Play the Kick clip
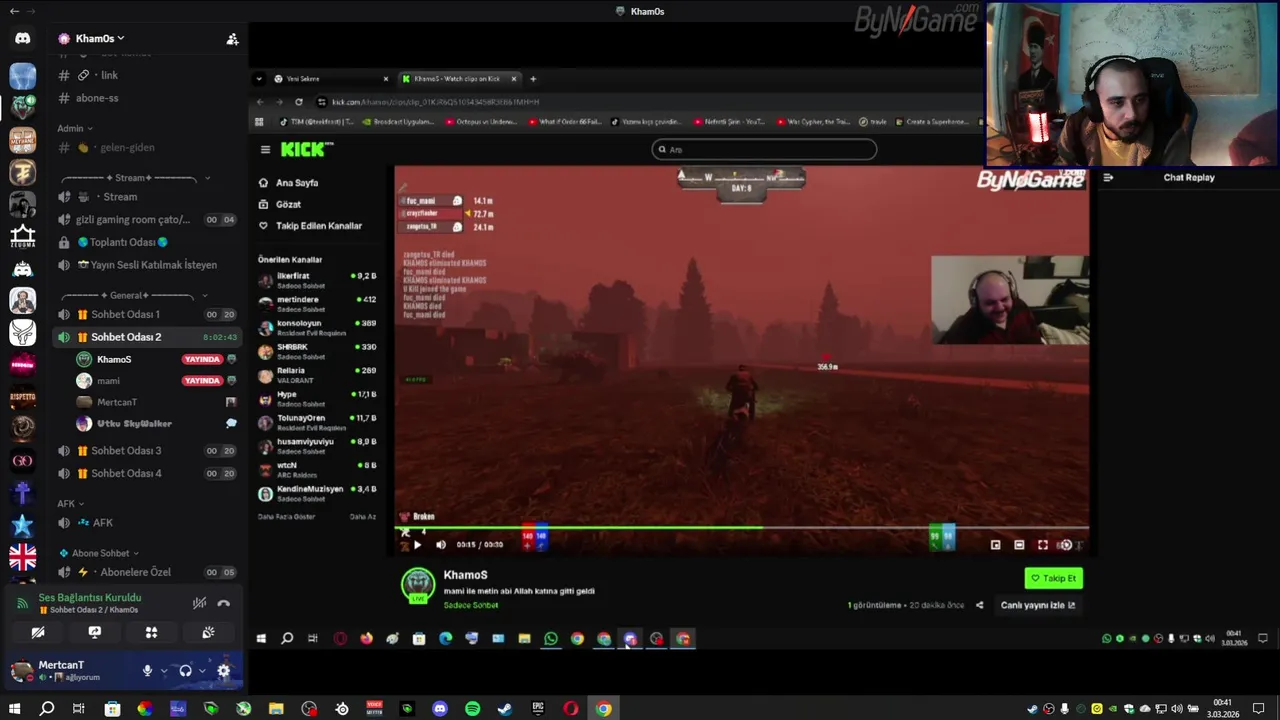 417,545
